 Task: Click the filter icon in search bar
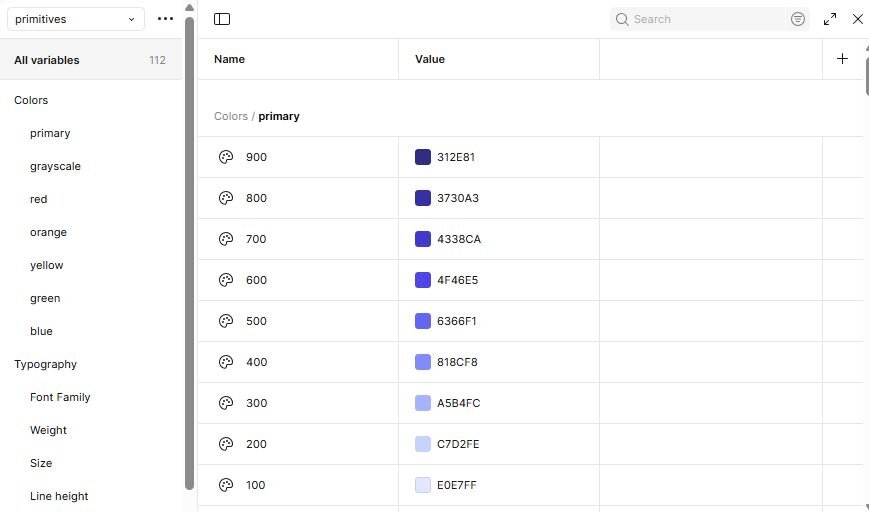click(797, 19)
